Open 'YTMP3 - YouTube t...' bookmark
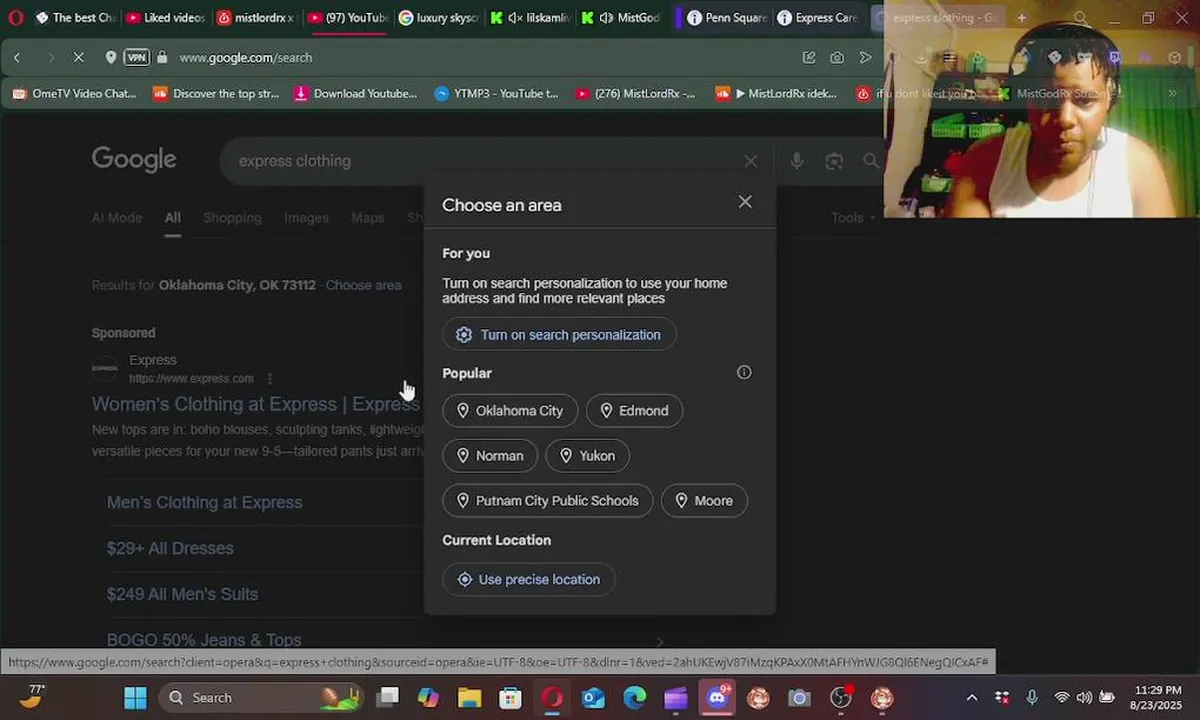 [x=496, y=94]
